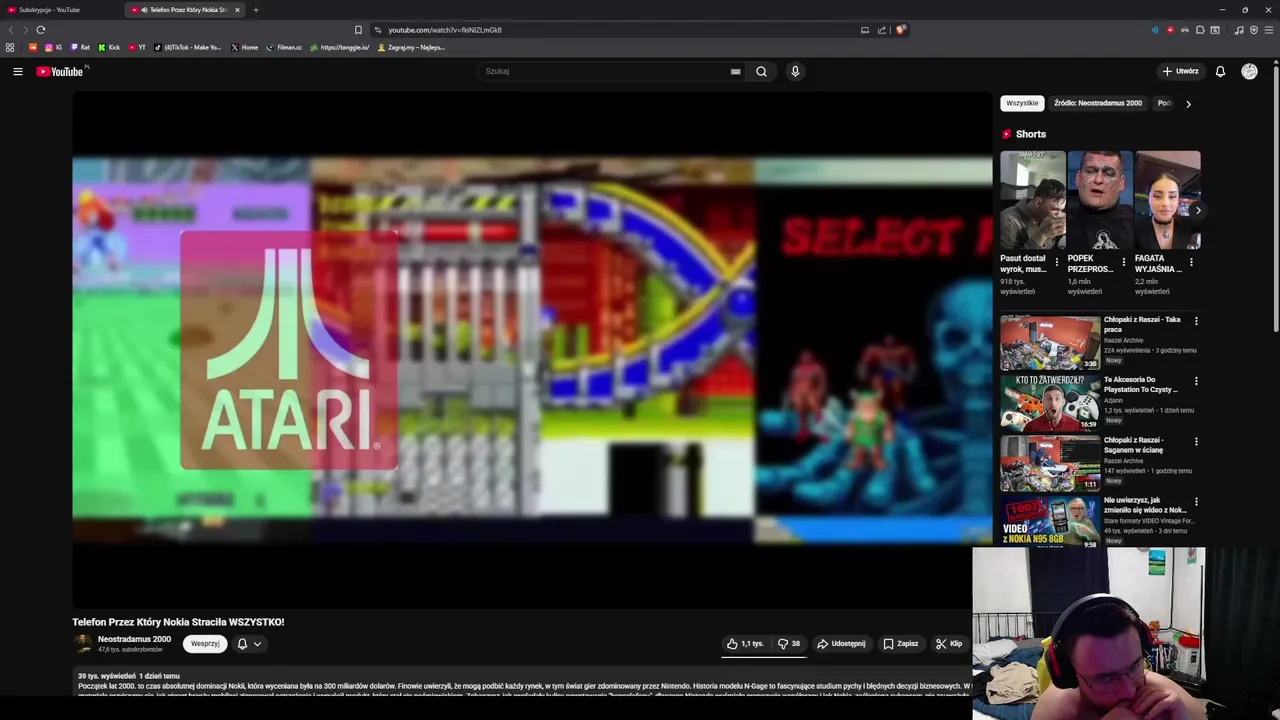Image resolution: width=1280 pixels, height=720 pixels.
Task: Open the https://tanggle.io/ bookmark
Action: [x=339, y=47]
